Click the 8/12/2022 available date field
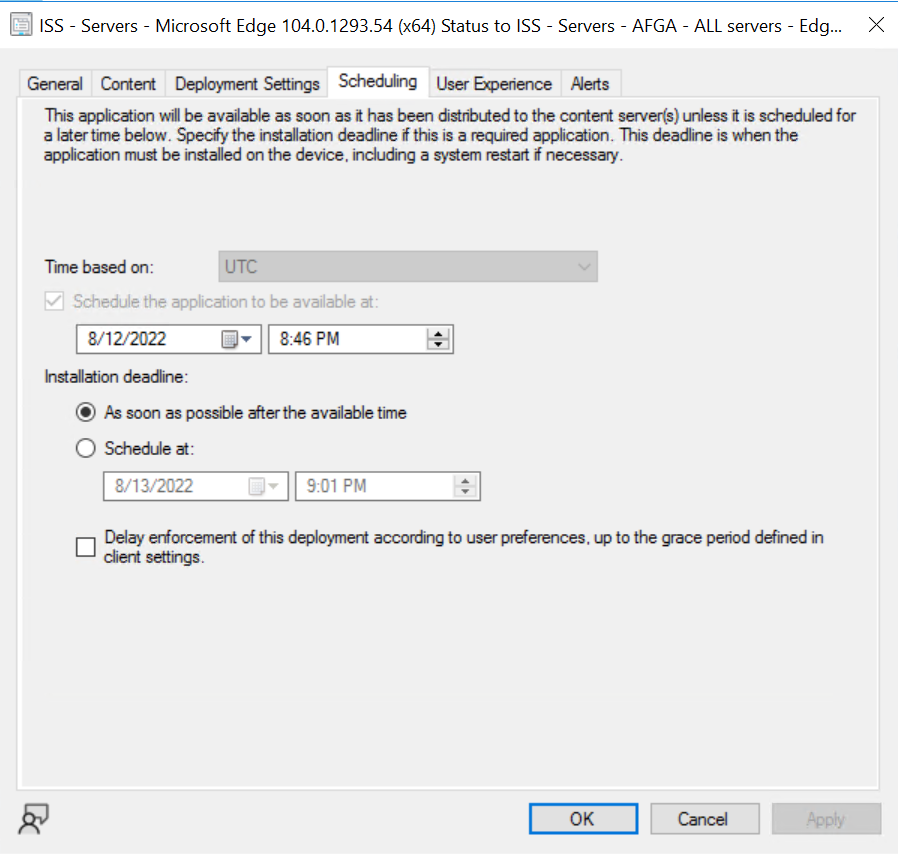Screen dimensions: 898x854 [x=168, y=339]
